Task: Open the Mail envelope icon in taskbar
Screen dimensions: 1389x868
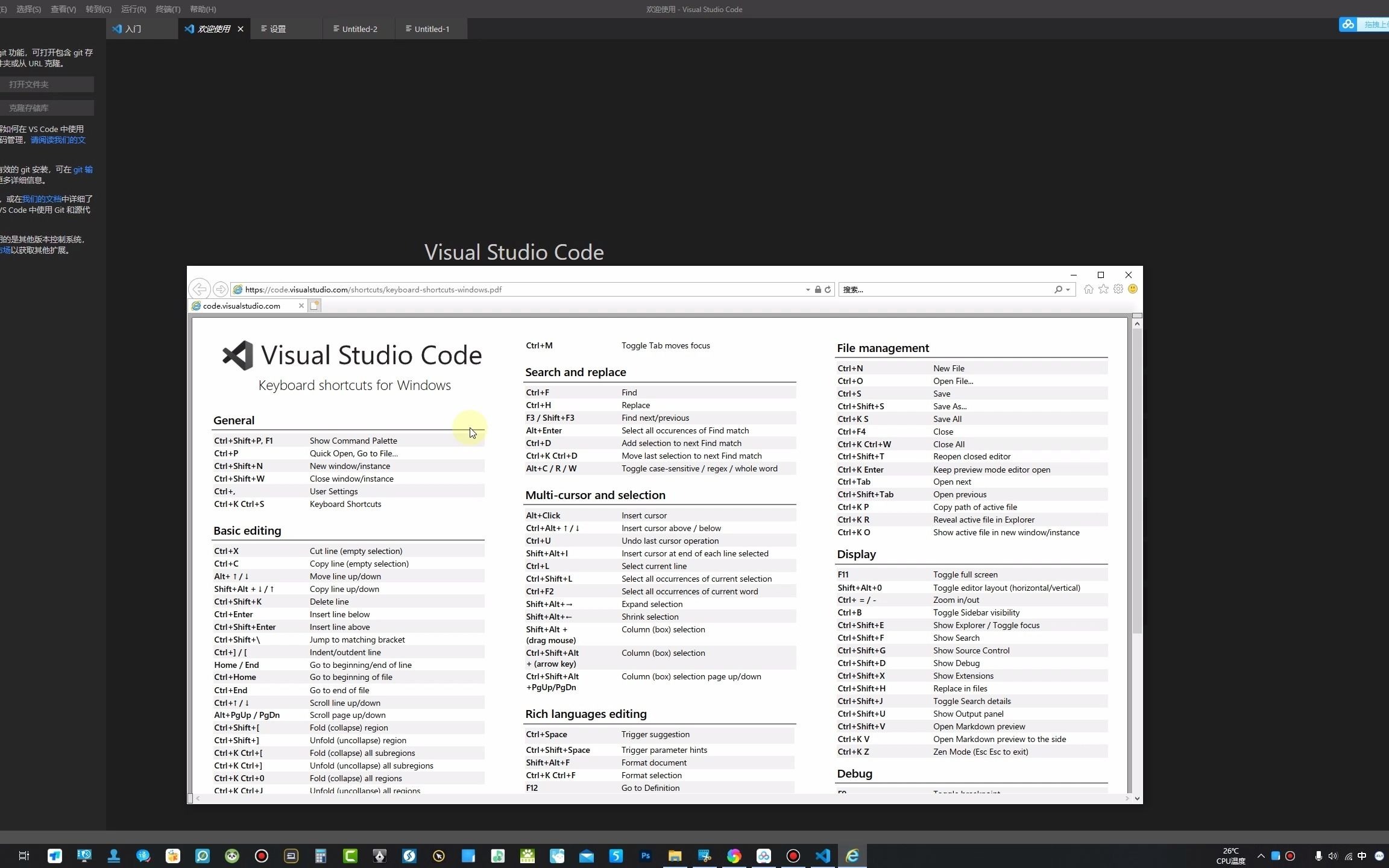Action: (x=587, y=856)
